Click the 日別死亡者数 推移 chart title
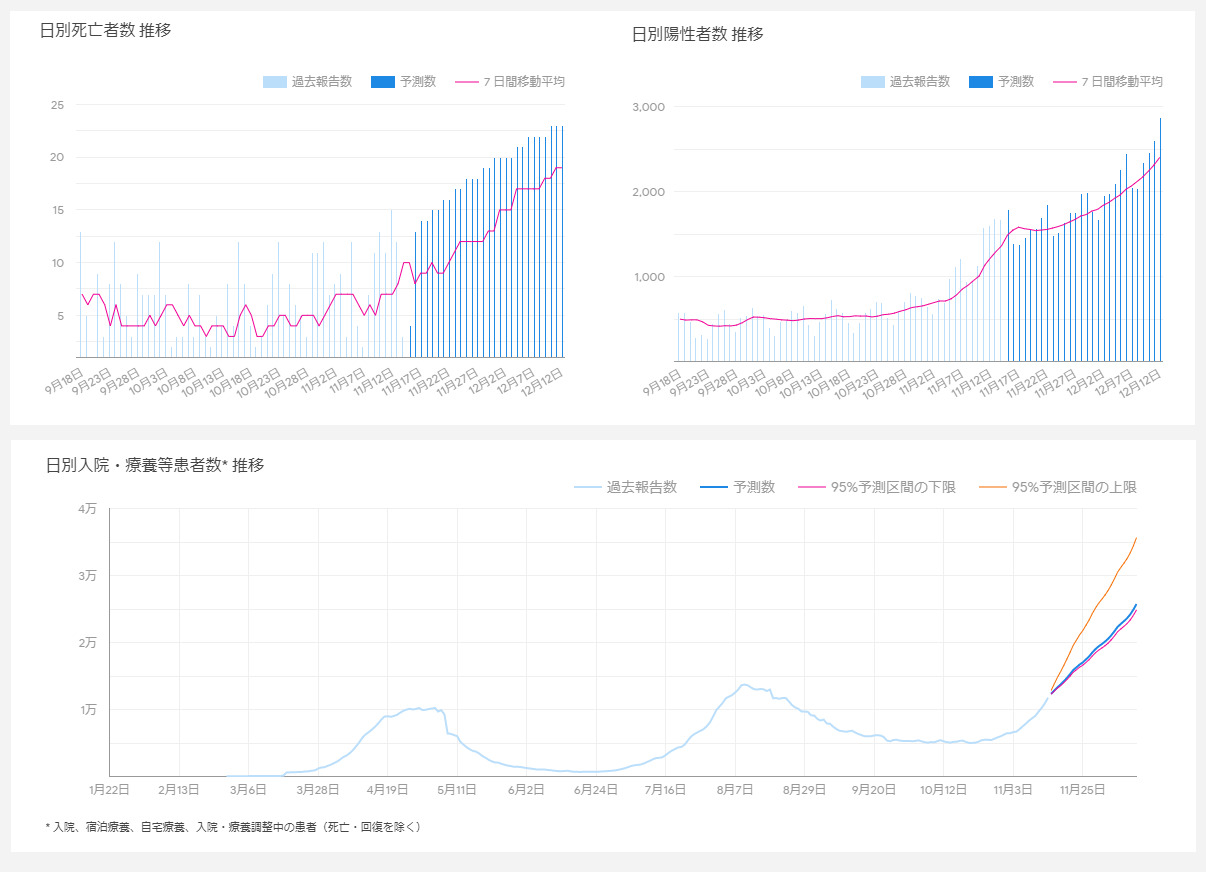The image size is (1206, 872). tap(105, 30)
